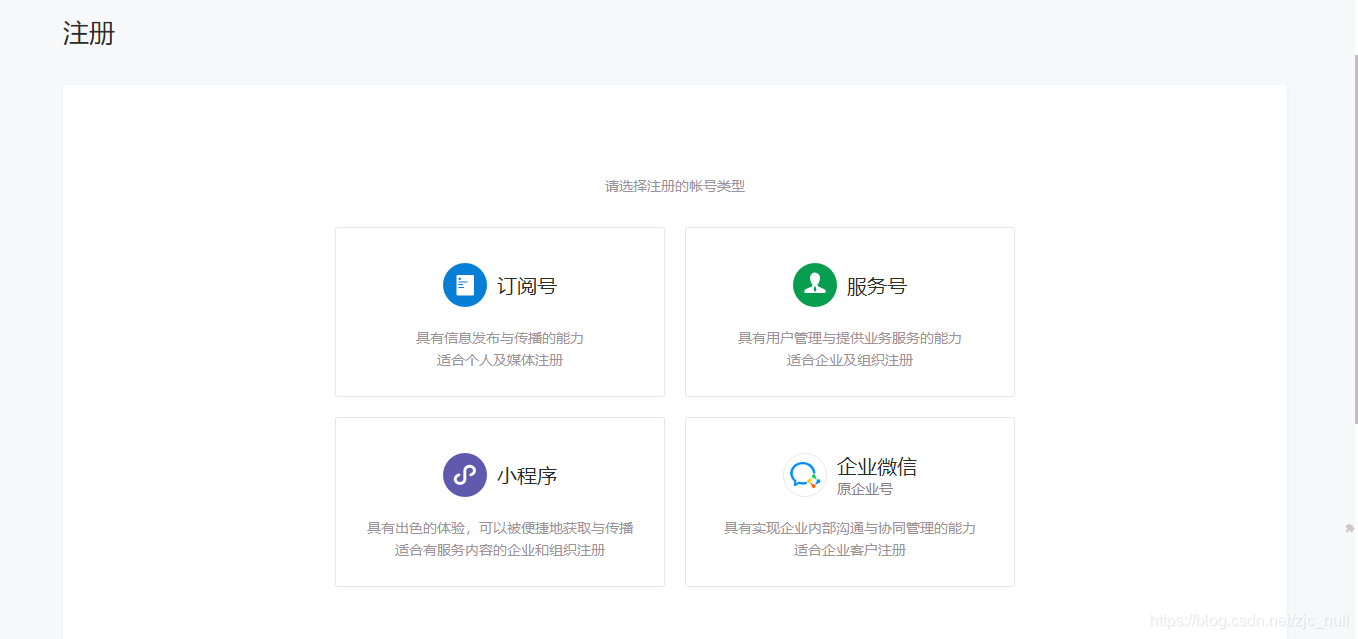This screenshot has height=639, width=1358.
Task: Click the purple 小程序 link icon
Action: (x=465, y=475)
